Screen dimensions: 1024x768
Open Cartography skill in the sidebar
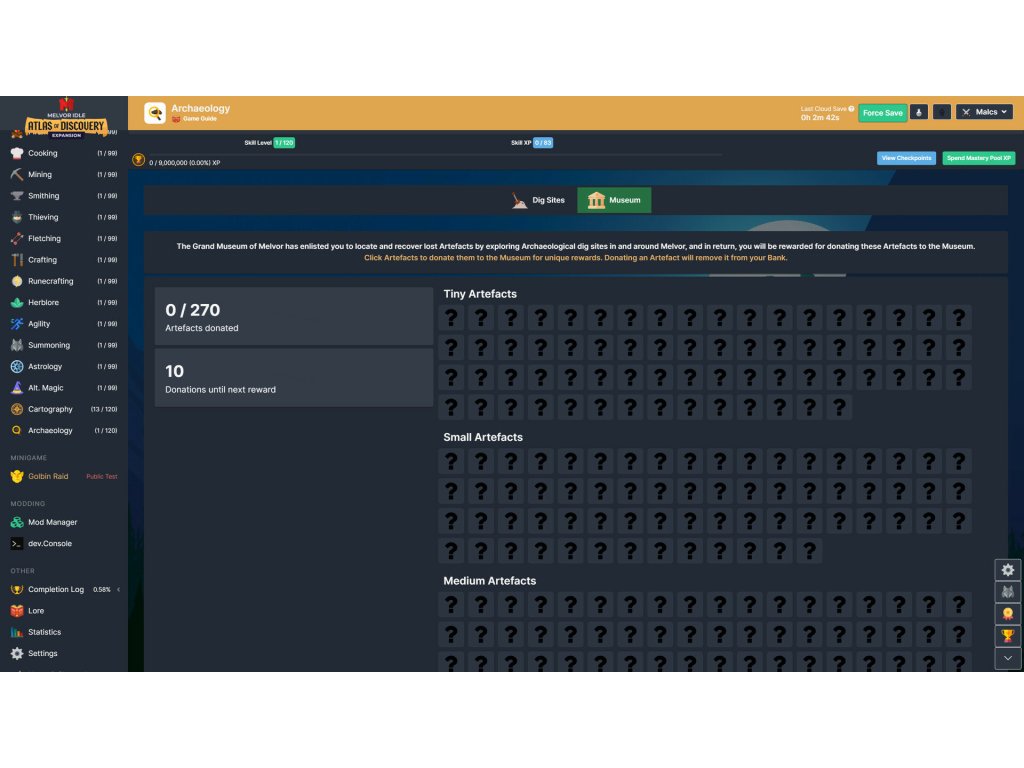point(50,409)
